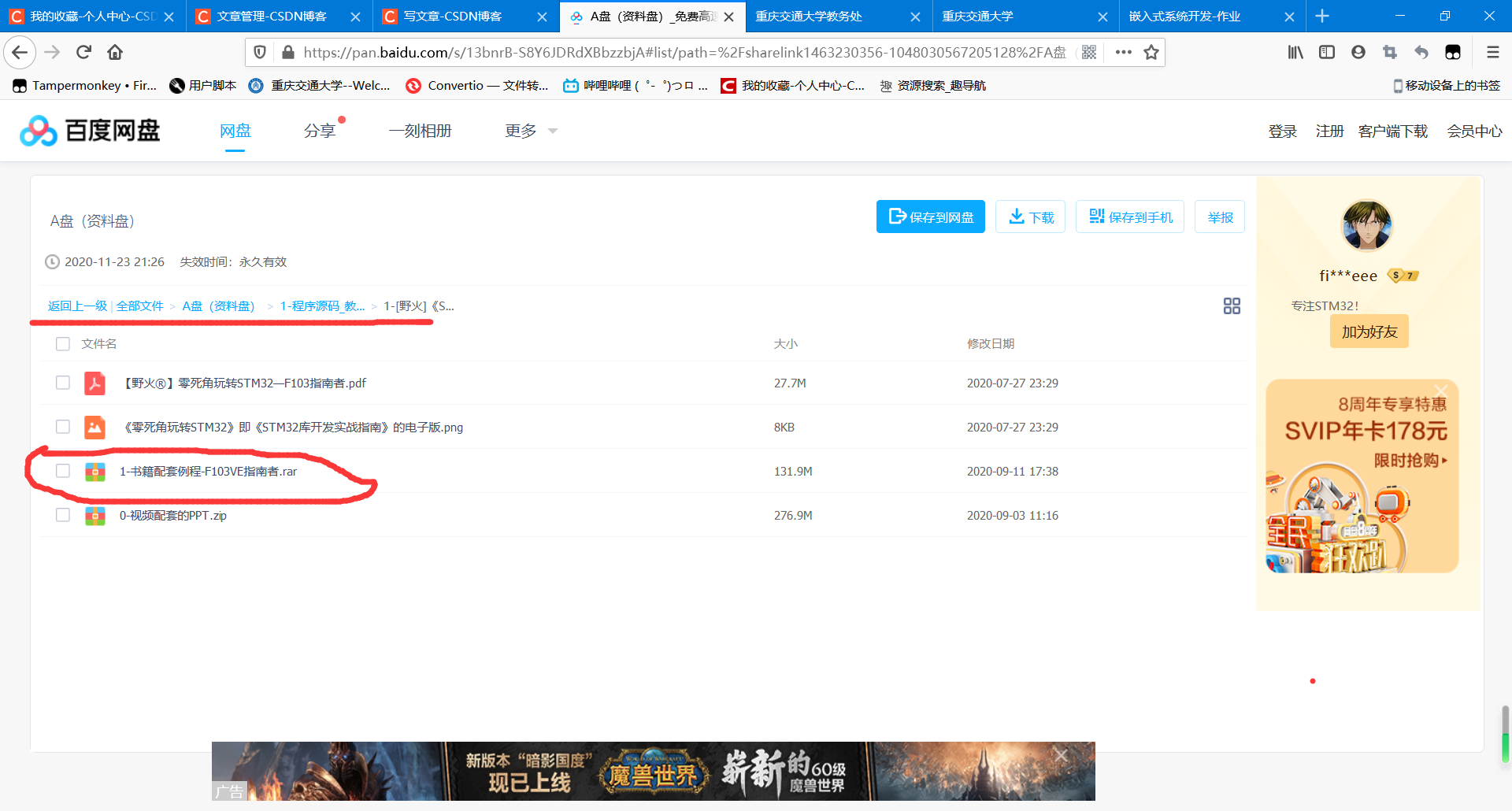The image size is (1512, 811).
Task: Open a new browser tab
Action: (1322, 16)
